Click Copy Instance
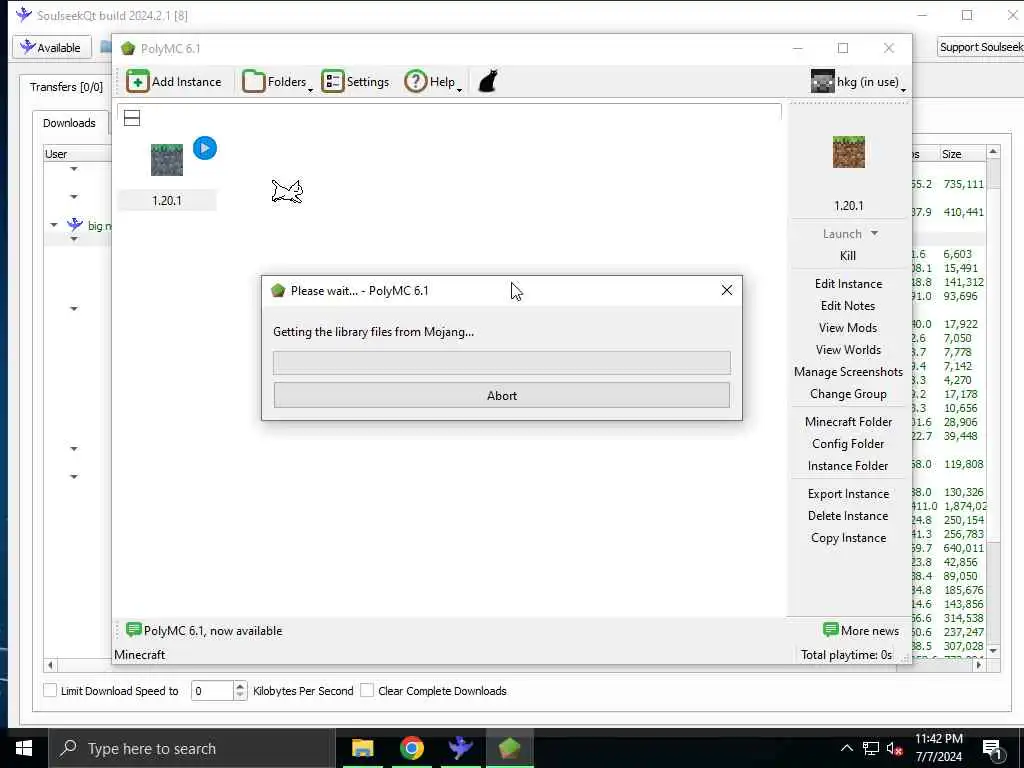The height and width of the screenshot is (768, 1024). click(x=848, y=538)
